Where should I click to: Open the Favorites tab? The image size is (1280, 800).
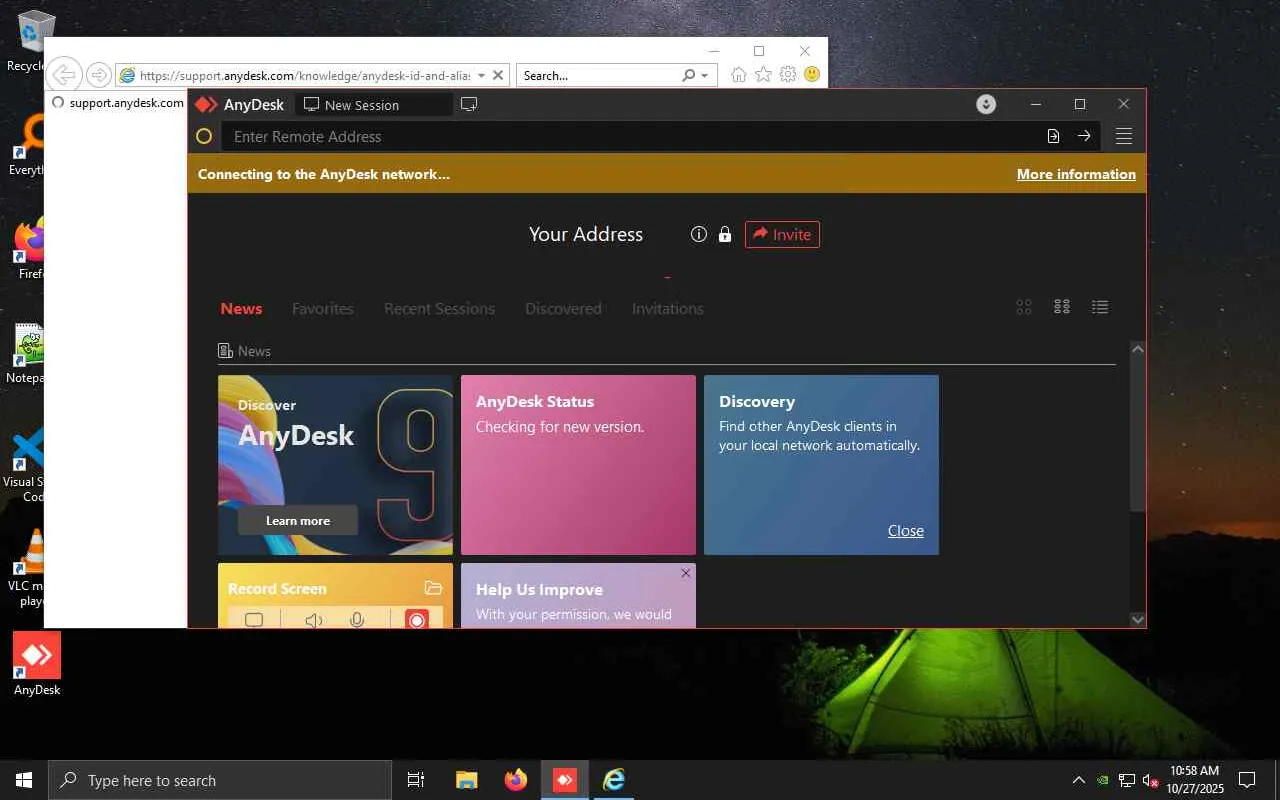(x=323, y=309)
